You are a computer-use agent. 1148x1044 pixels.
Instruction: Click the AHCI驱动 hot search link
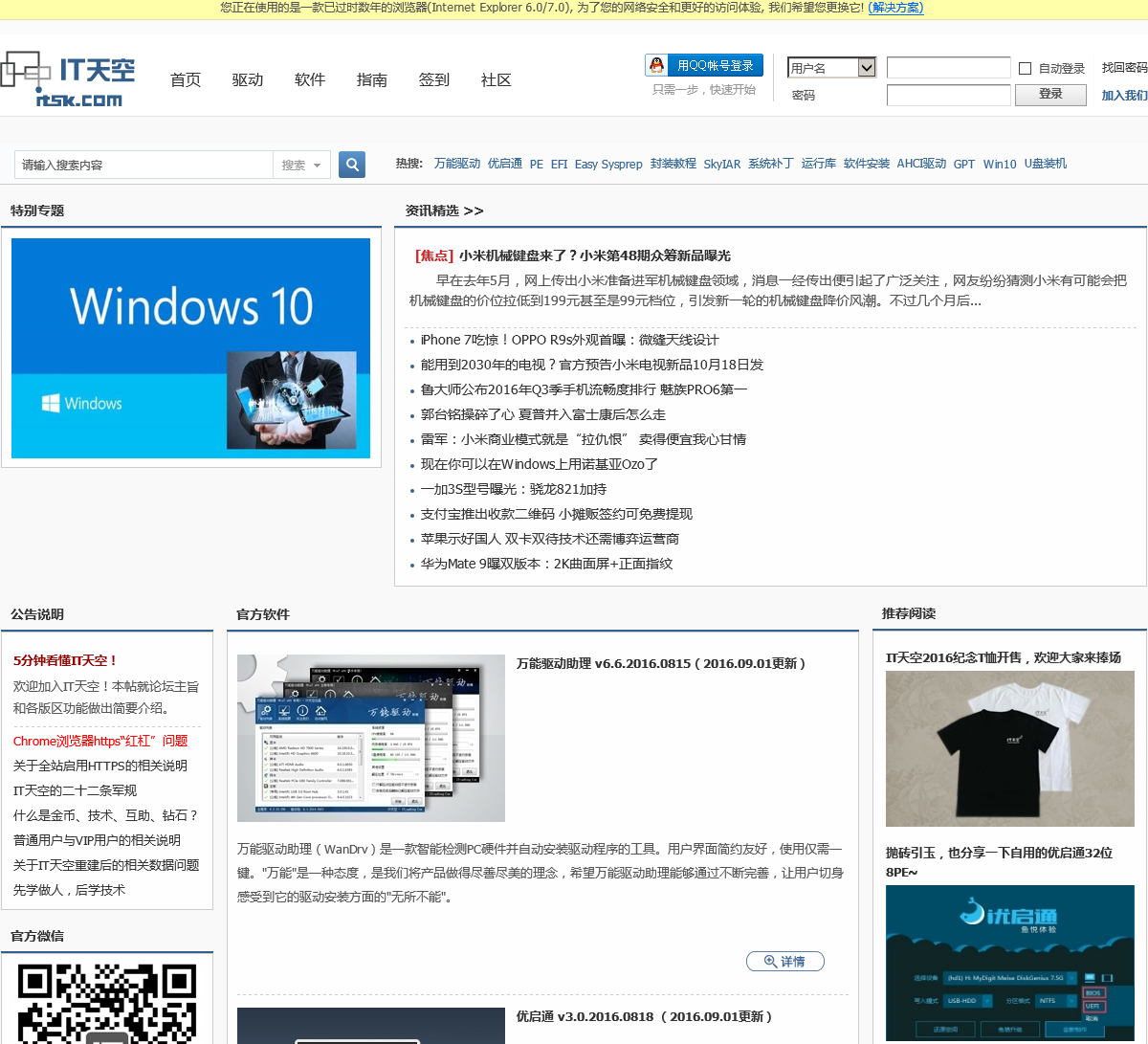921,164
